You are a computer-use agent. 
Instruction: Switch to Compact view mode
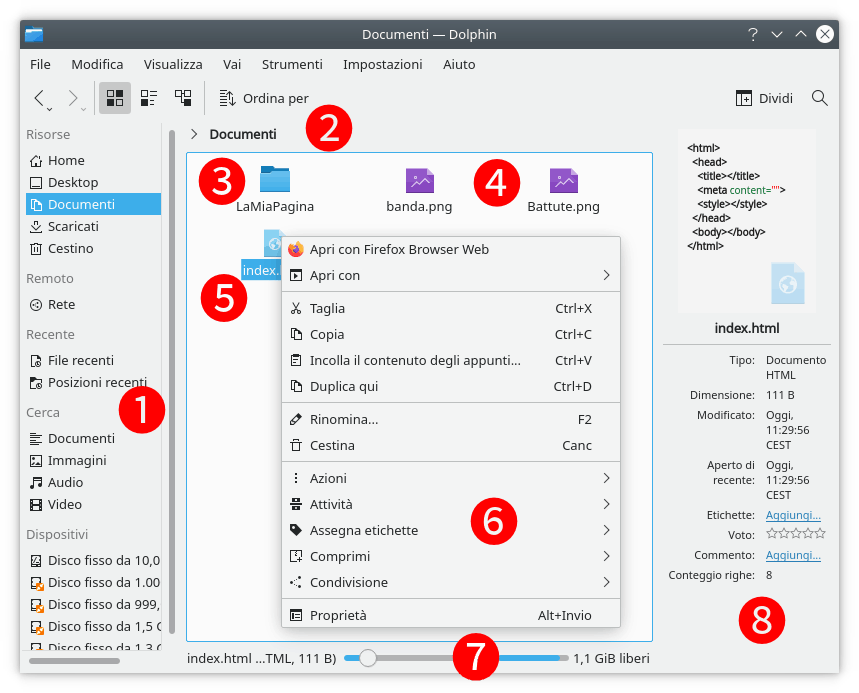pyautogui.click(x=149, y=98)
